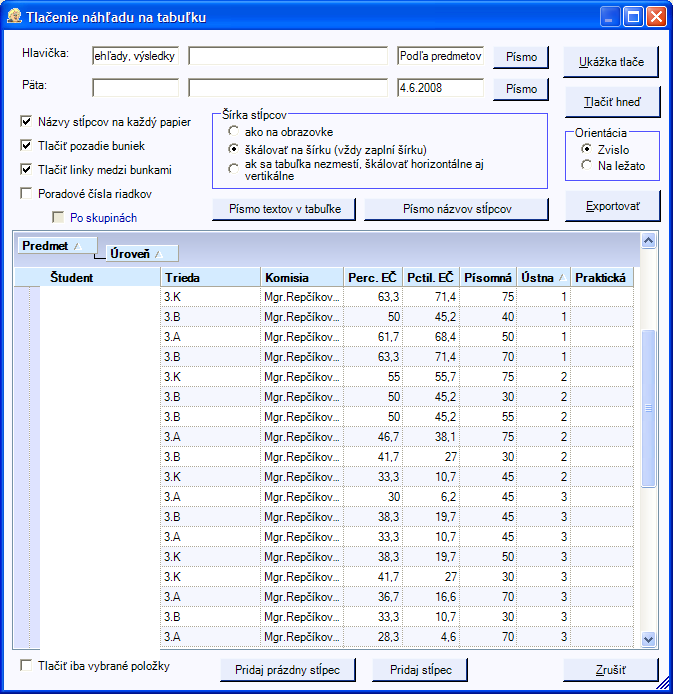This screenshot has width=673, height=694.
Task: Click the Trieda cell in the Perc. EČ 61,7 row
Action: point(211,337)
